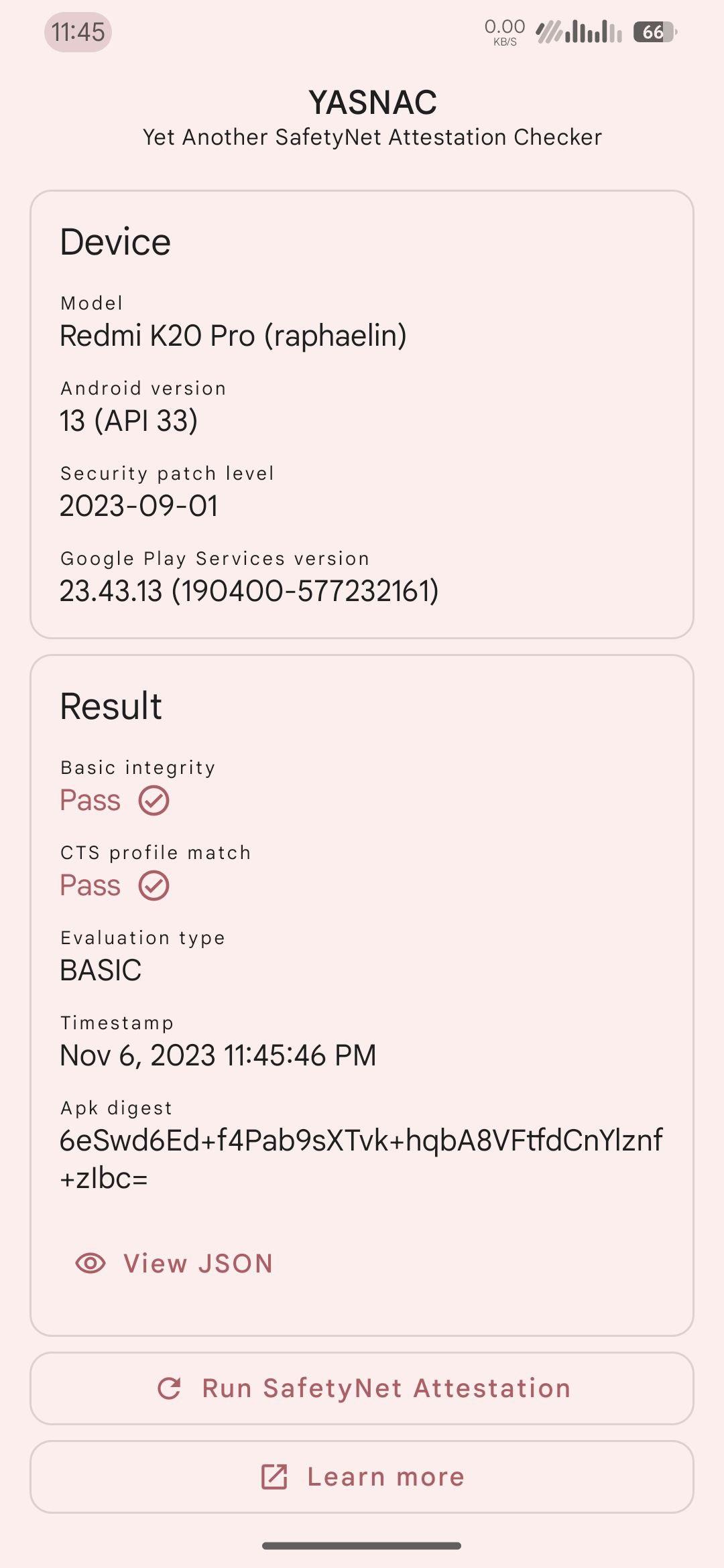The height and width of the screenshot is (1568, 724).
Task: Tap the Google Play Services version number
Action: coord(249,590)
